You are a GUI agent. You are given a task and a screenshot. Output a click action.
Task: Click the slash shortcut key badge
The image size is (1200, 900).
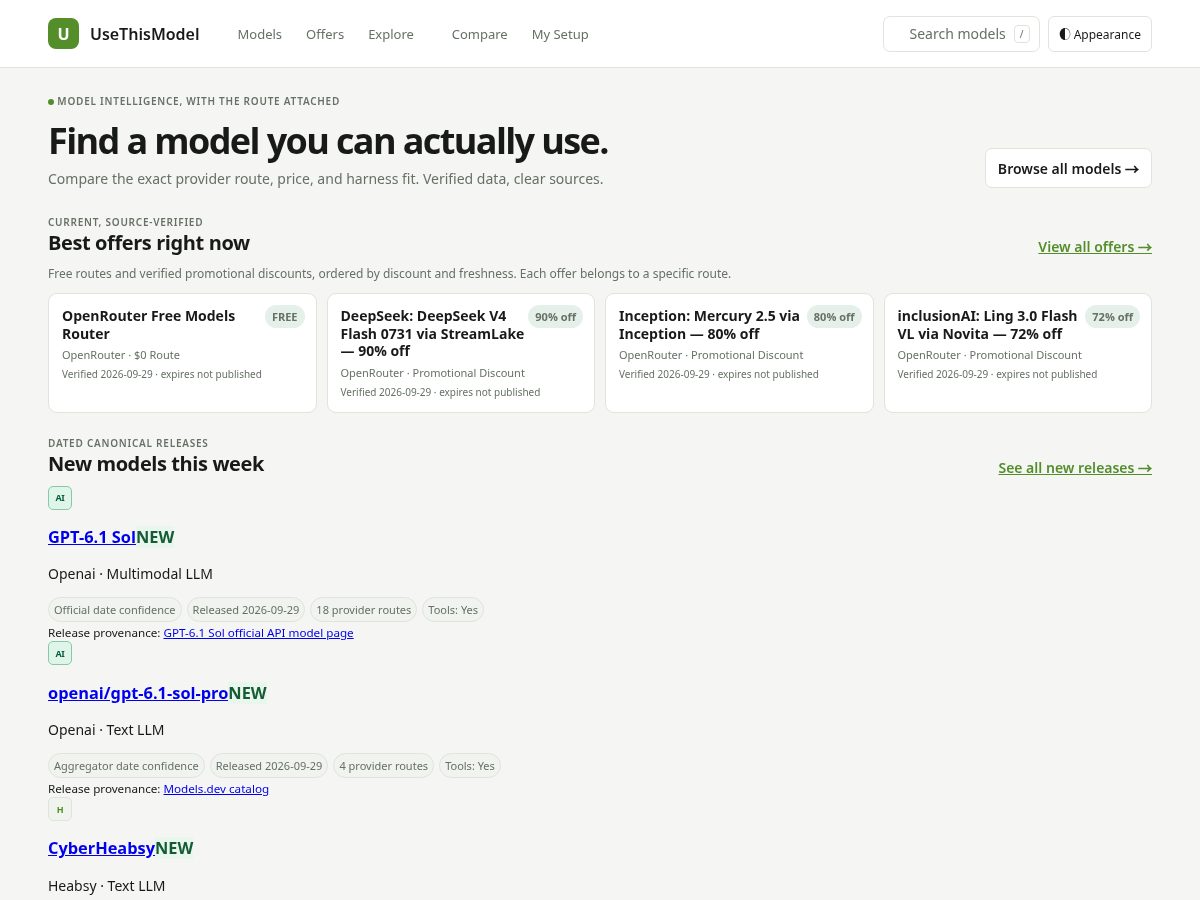pyautogui.click(x=1021, y=34)
